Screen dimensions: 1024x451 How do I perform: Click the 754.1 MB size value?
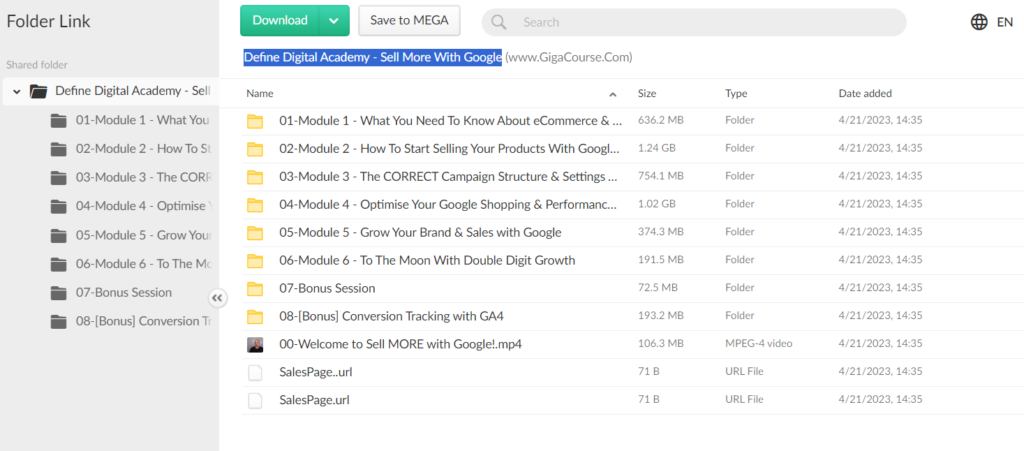[x=660, y=176]
